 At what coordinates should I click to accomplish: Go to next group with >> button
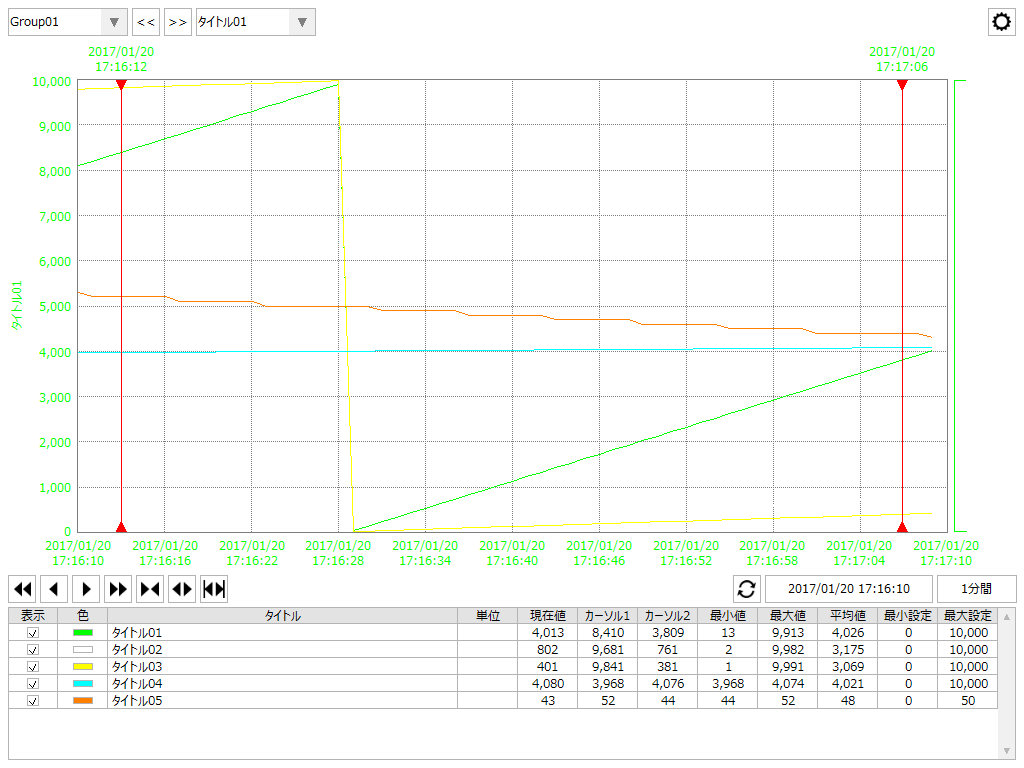(x=178, y=22)
